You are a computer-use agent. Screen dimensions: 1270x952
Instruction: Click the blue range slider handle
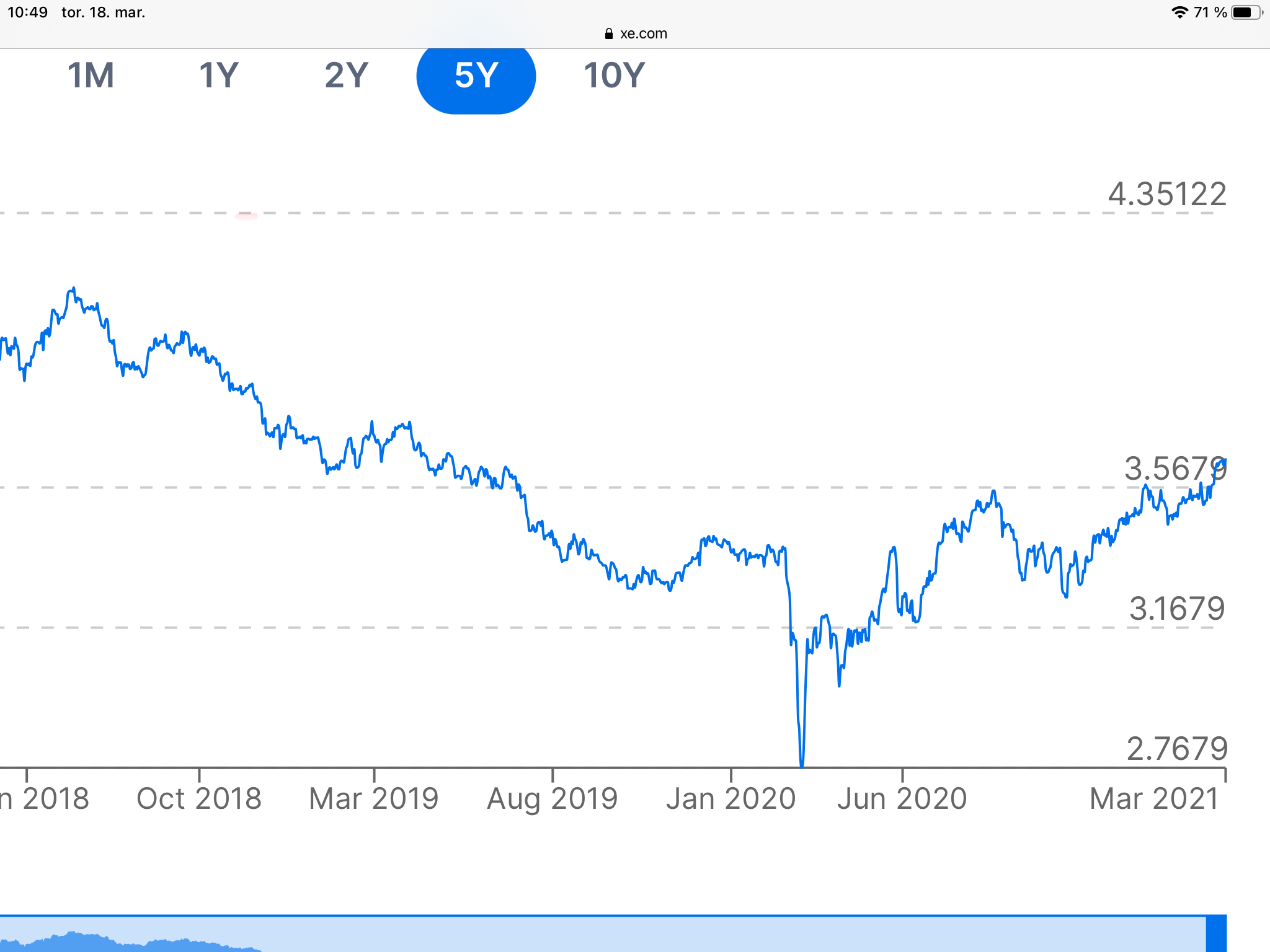pyautogui.click(x=1216, y=933)
